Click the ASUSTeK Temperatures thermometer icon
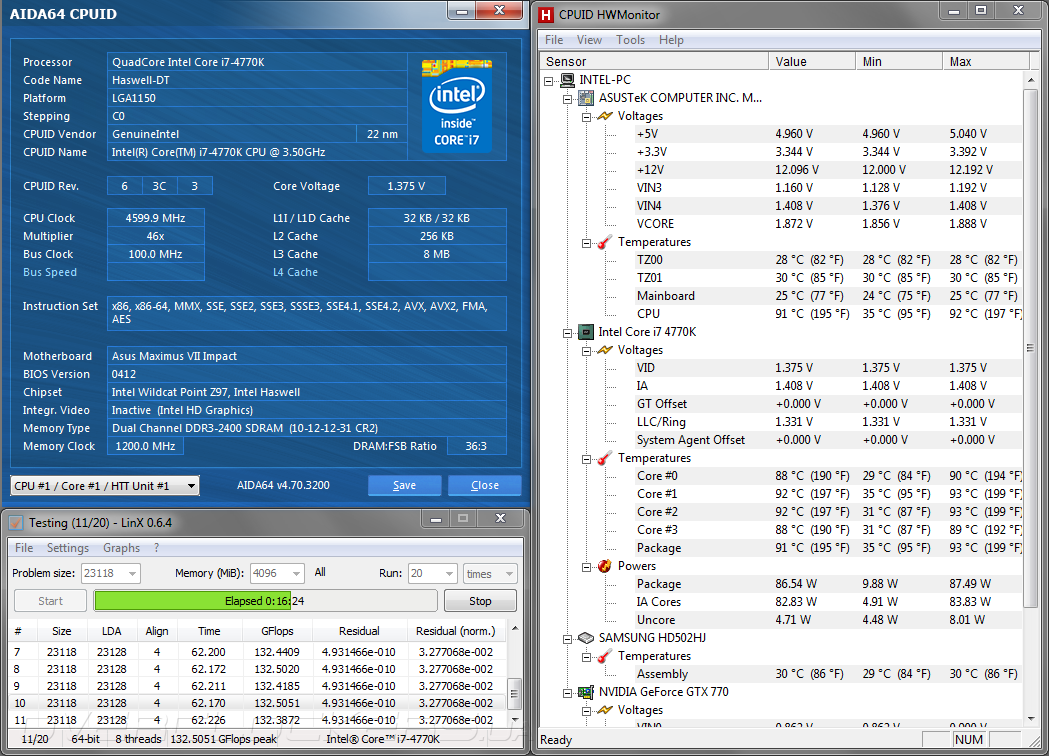 [x=605, y=242]
